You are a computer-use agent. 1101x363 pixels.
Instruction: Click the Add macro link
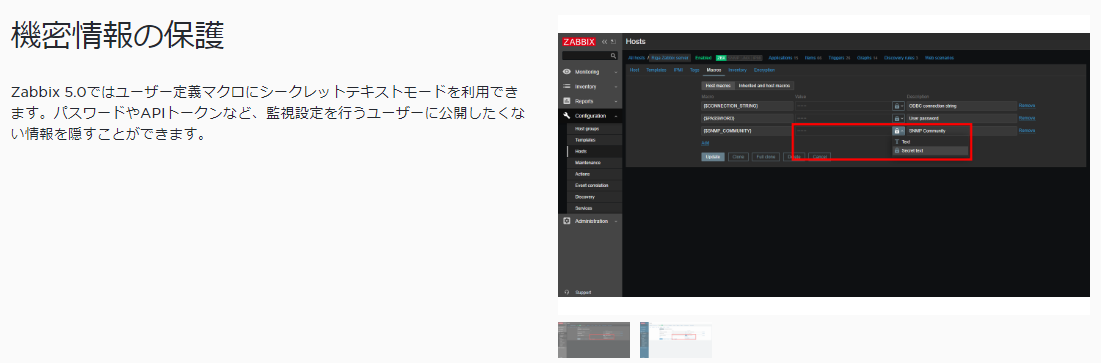click(x=704, y=143)
